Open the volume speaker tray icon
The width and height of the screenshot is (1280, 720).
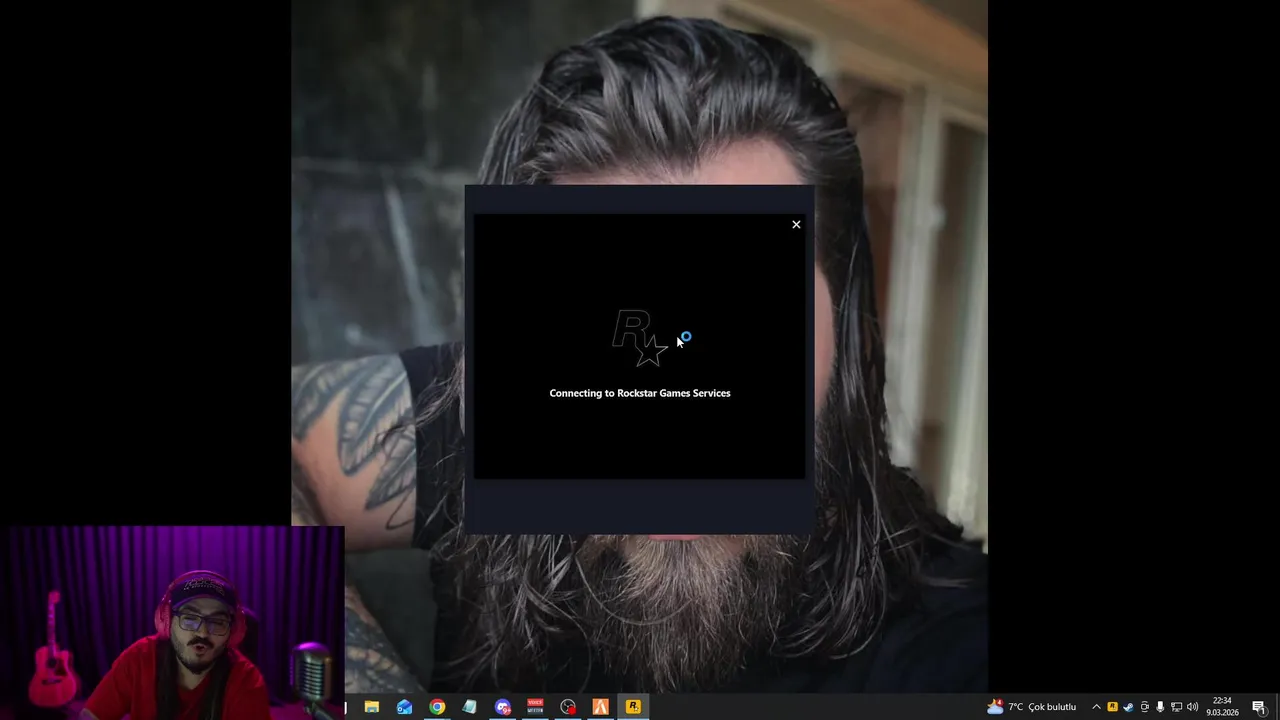1192,707
